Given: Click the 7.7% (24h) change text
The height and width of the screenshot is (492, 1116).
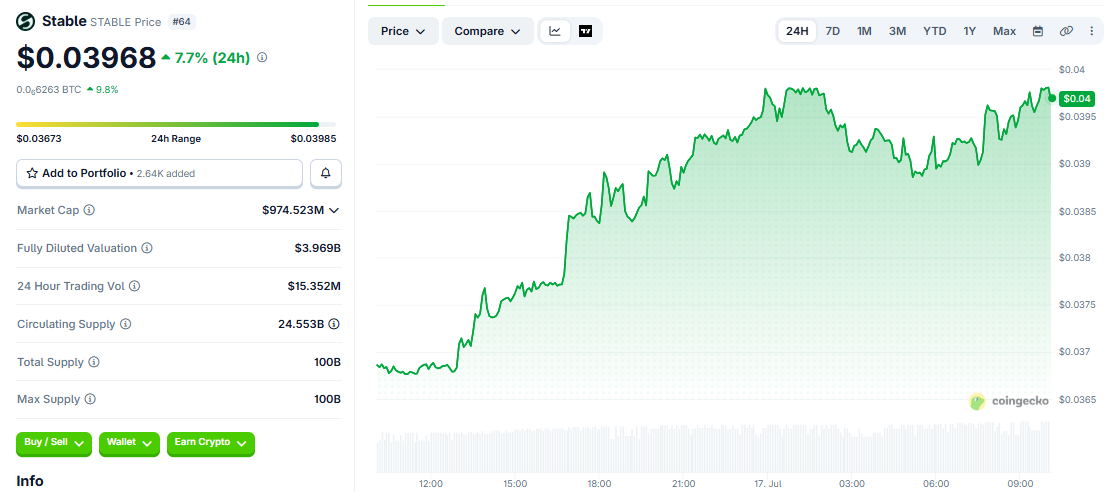Looking at the screenshot, I should pos(212,58).
